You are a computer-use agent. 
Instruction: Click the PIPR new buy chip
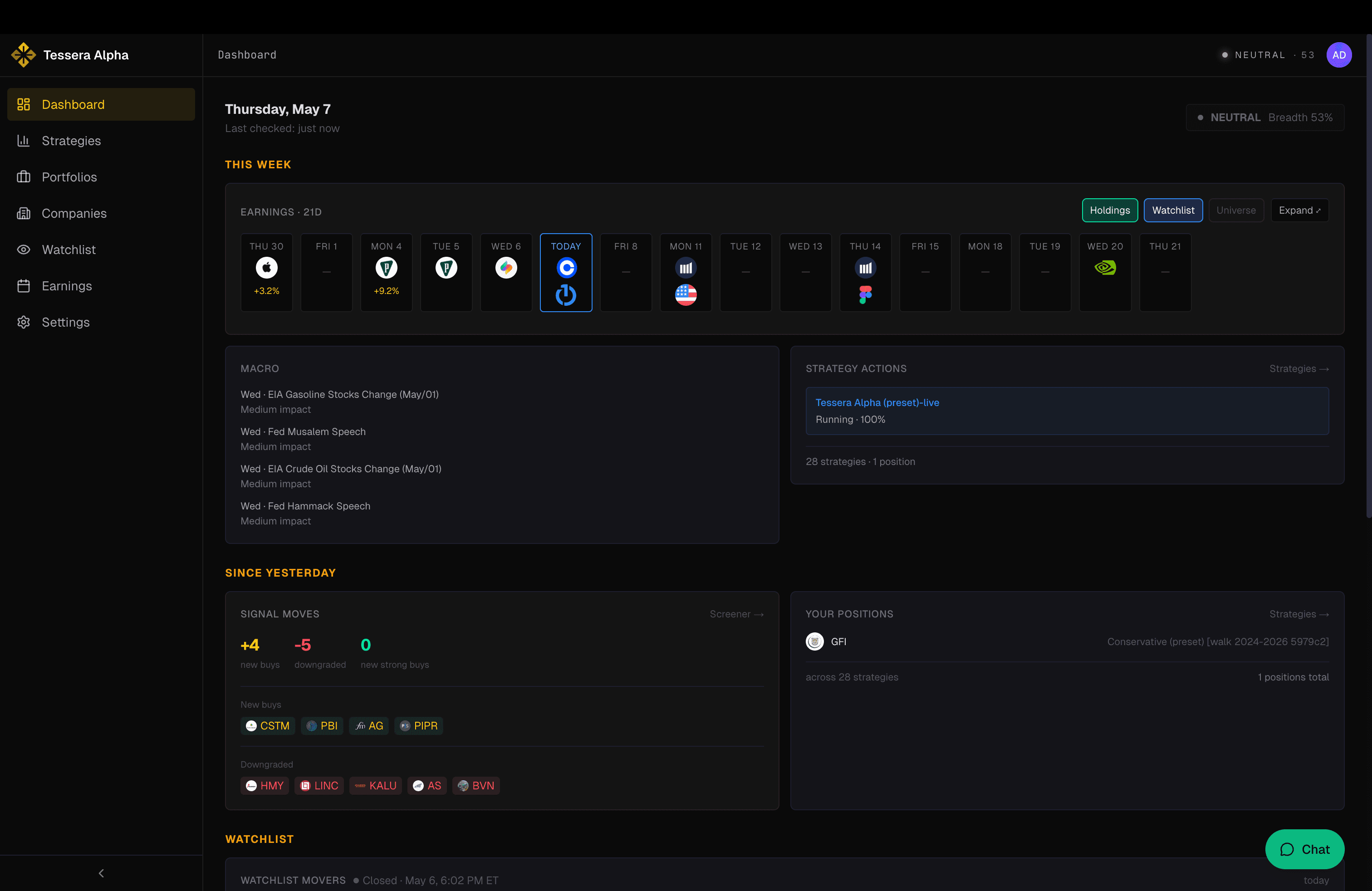click(419, 726)
